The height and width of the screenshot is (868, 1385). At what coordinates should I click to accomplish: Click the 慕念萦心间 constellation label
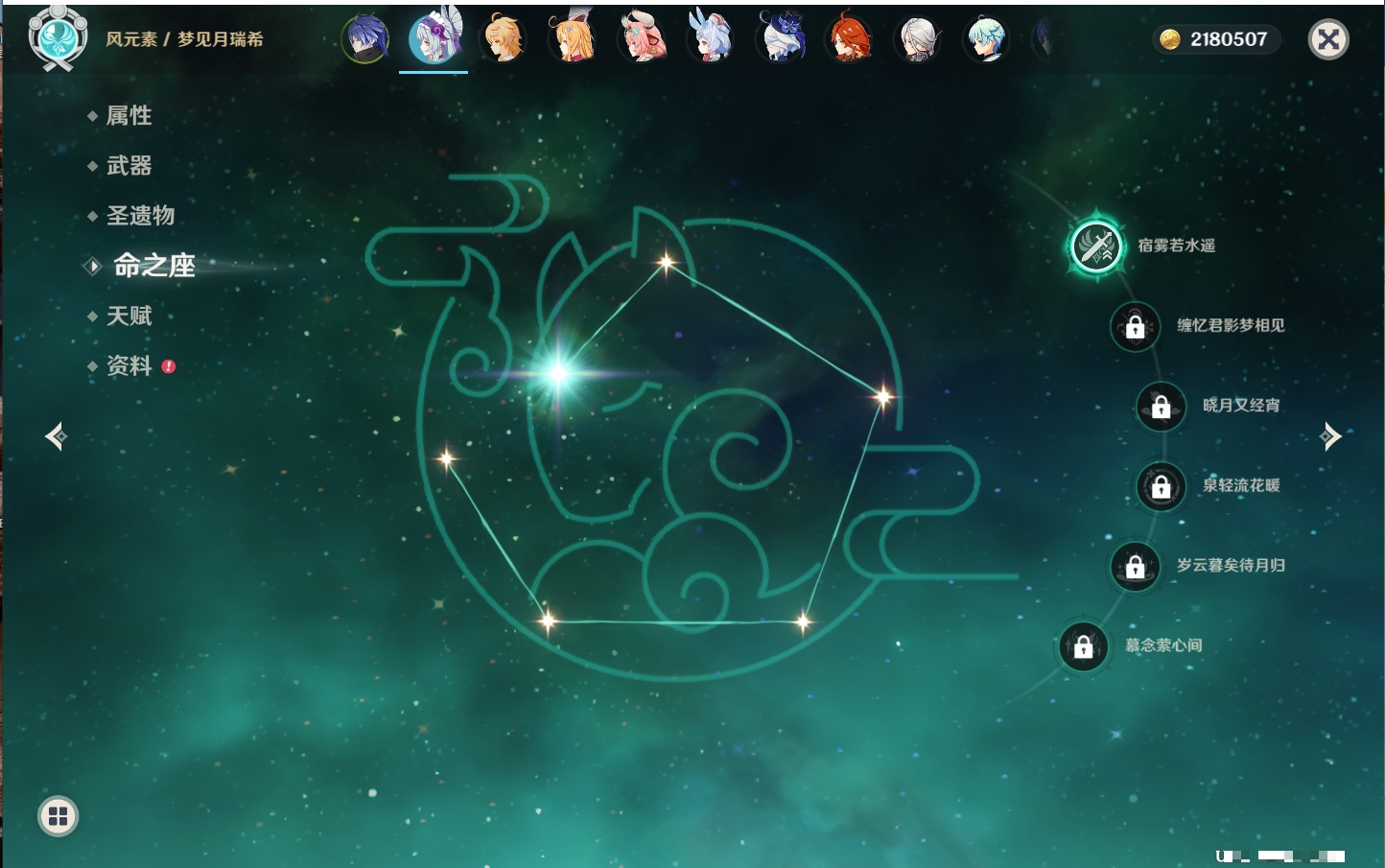1163,645
